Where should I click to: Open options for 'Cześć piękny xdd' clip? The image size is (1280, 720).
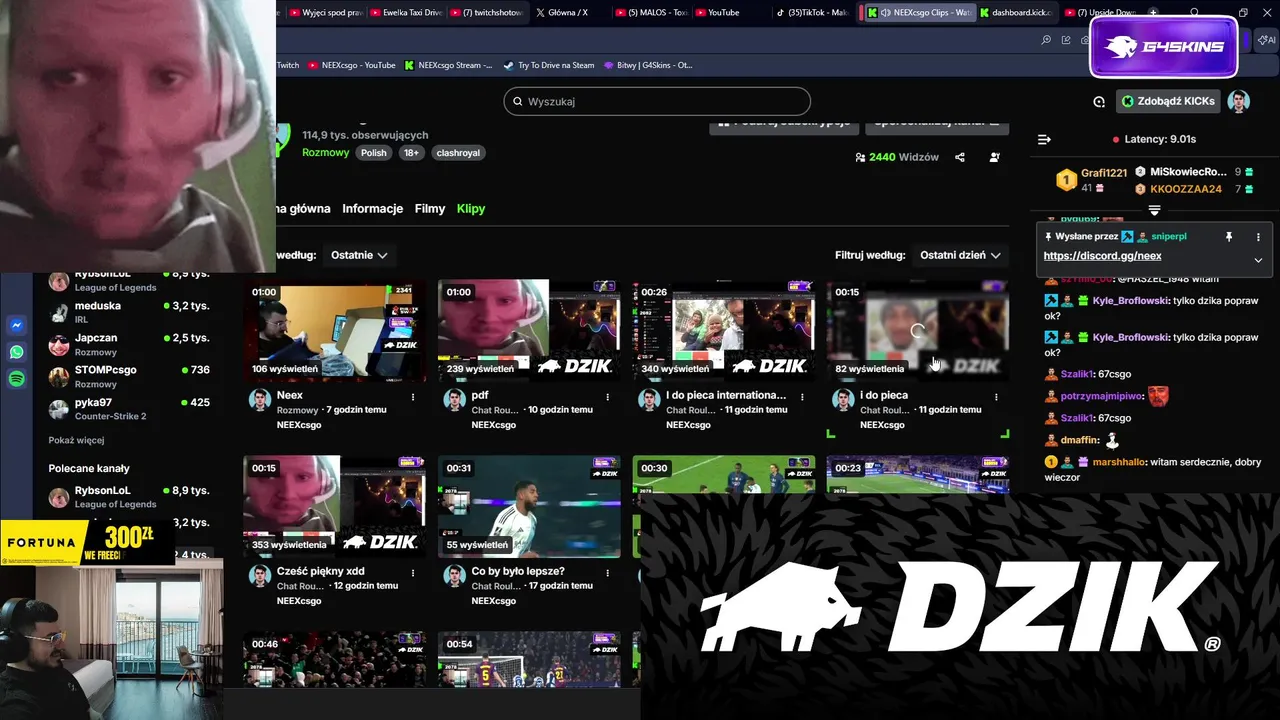point(413,573)
